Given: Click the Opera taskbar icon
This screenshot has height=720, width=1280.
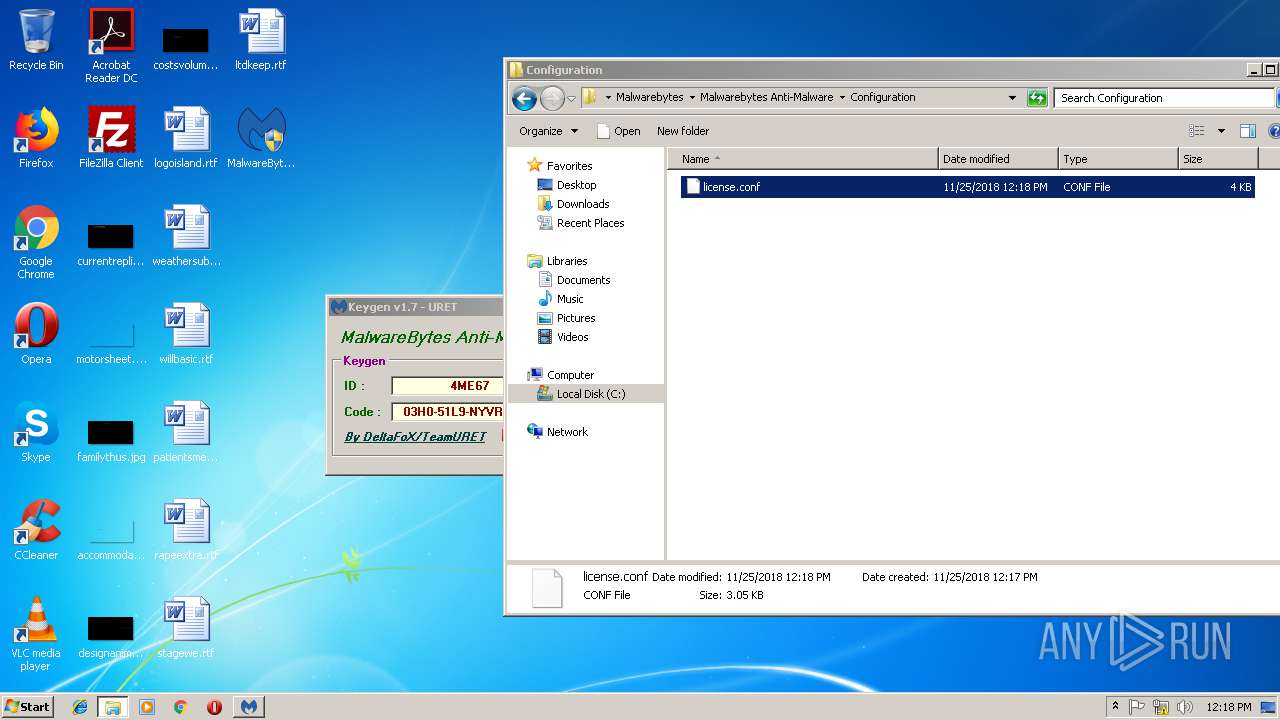Looking at the screenshot, I should 214,707.
